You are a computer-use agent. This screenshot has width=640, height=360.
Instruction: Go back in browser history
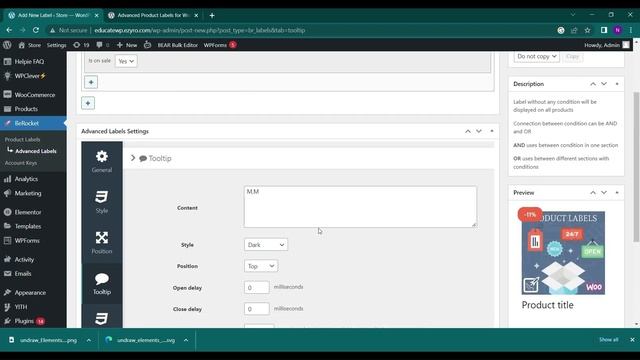point(9,30)
